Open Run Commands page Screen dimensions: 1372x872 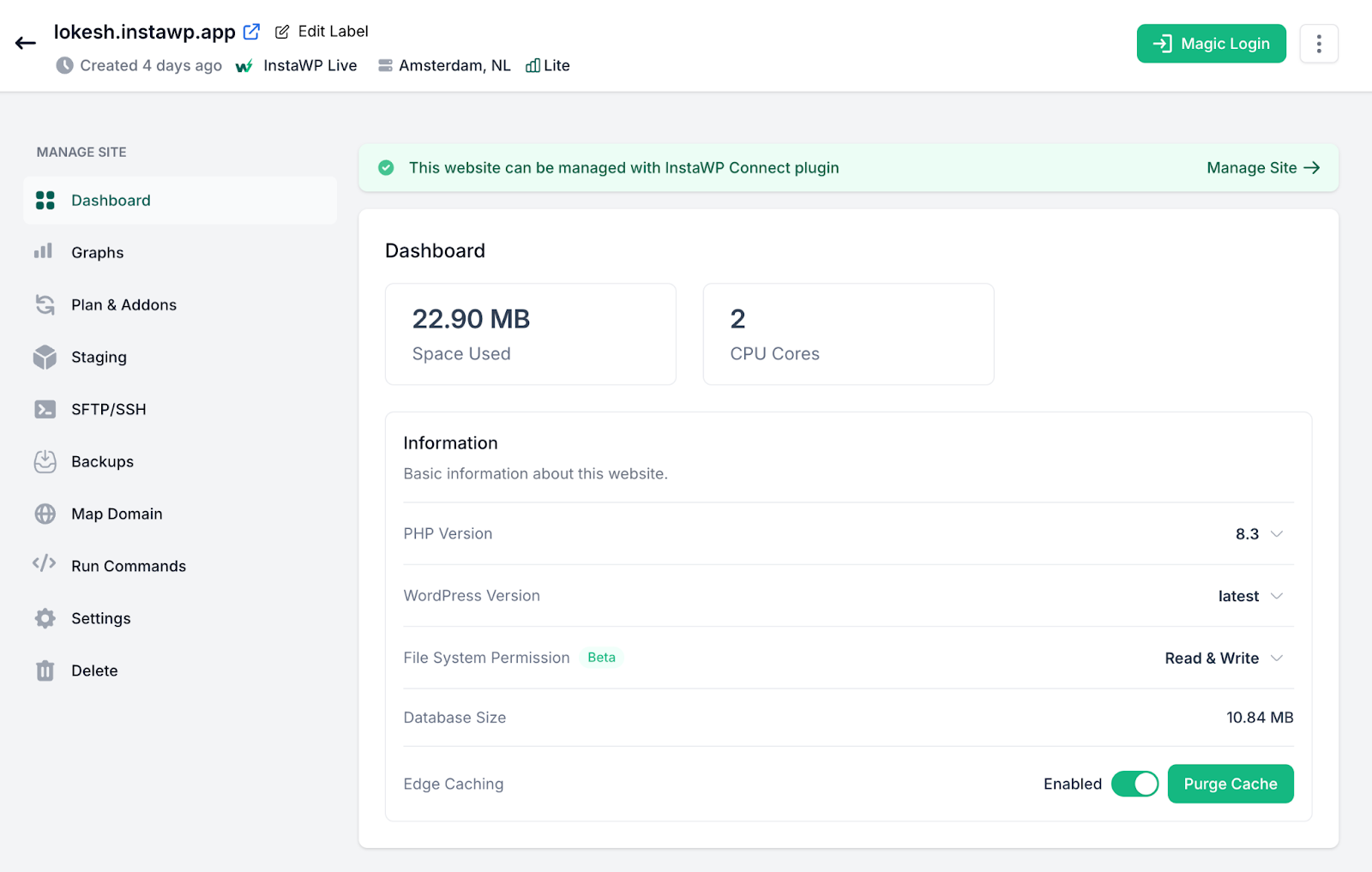180,567
